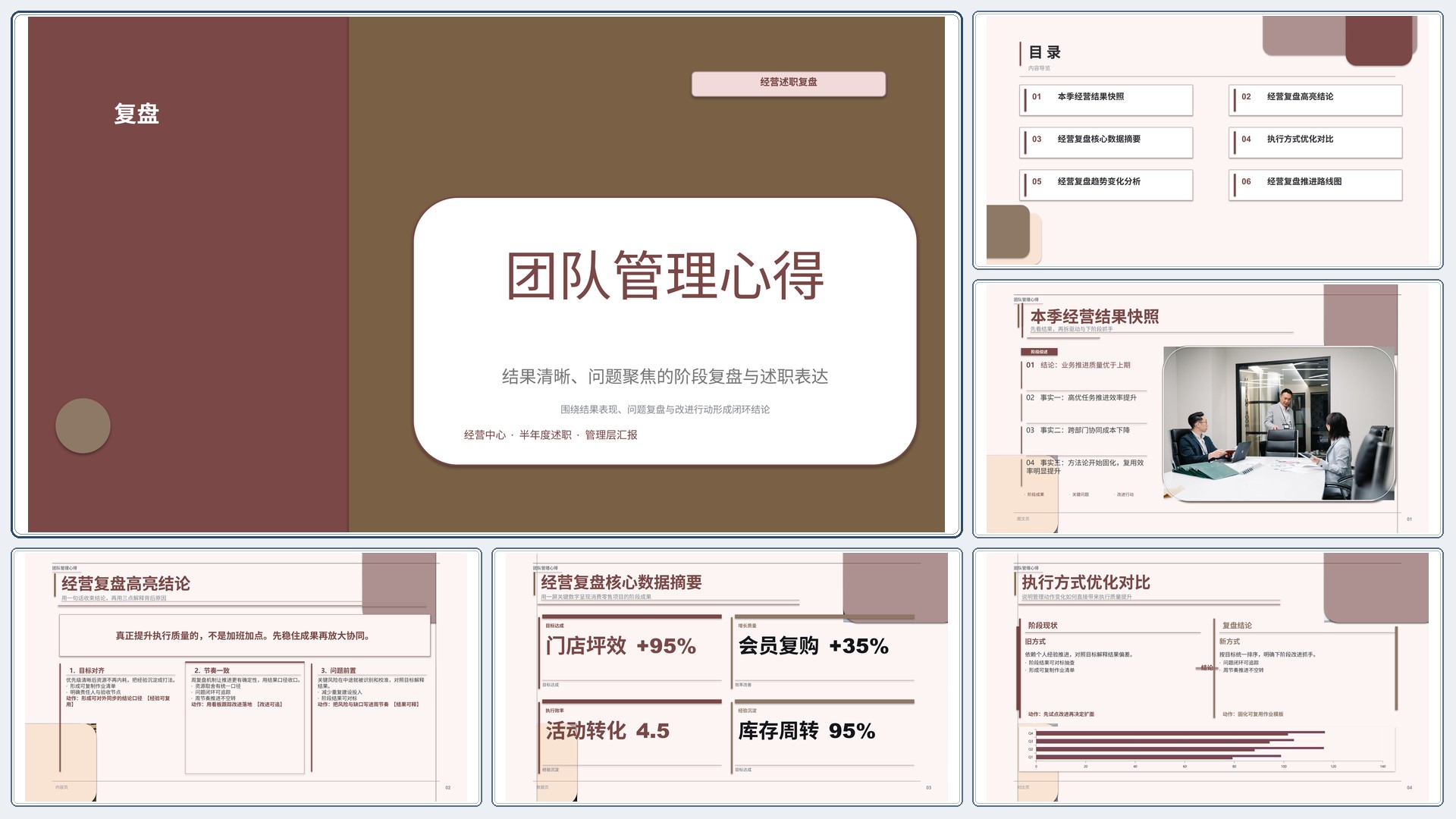1456x819 pixels.
Task: Click the 2. 节奏一致 column heading
Action: 212,670
